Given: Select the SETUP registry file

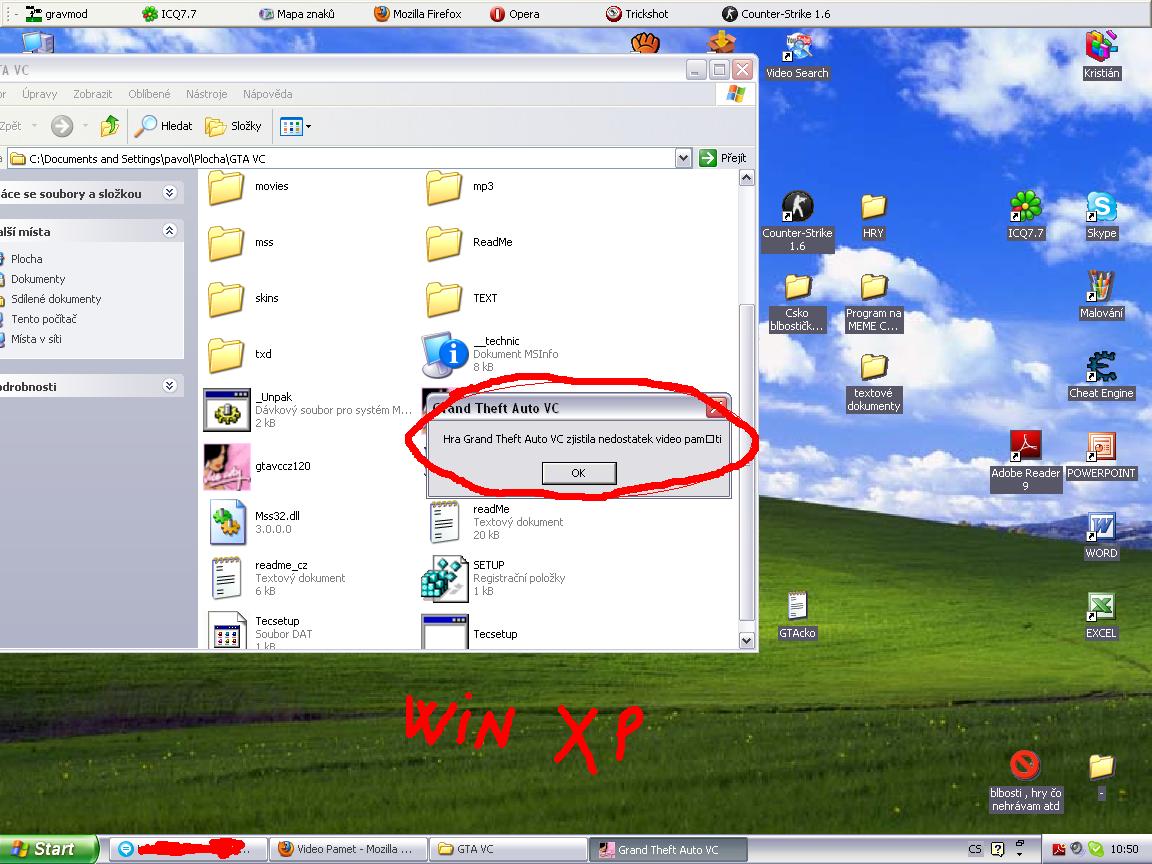Looking at the screenshot, I should pos(493,577).
